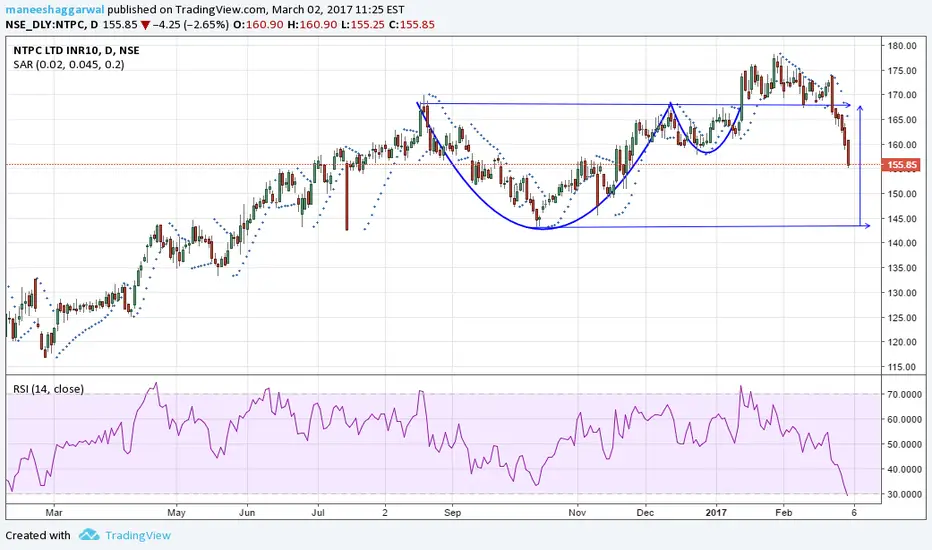Image resolution: width=932 pixels, height=550 pixels.
Task: Click the Jul date axis label
Action: click(x=318, y=512)
